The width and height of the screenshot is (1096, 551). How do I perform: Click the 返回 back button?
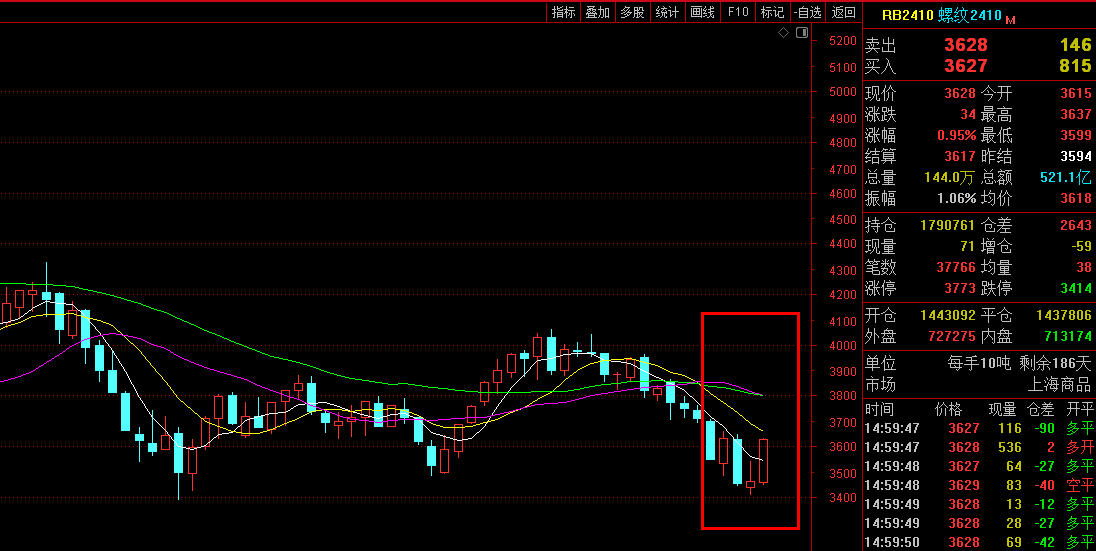point(844,12)
